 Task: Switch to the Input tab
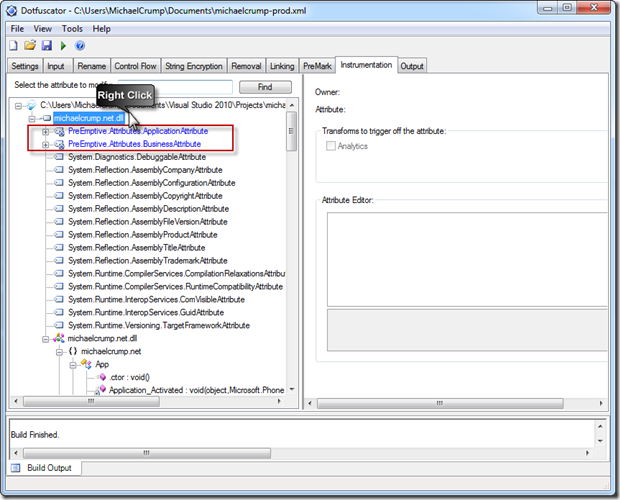56,66
